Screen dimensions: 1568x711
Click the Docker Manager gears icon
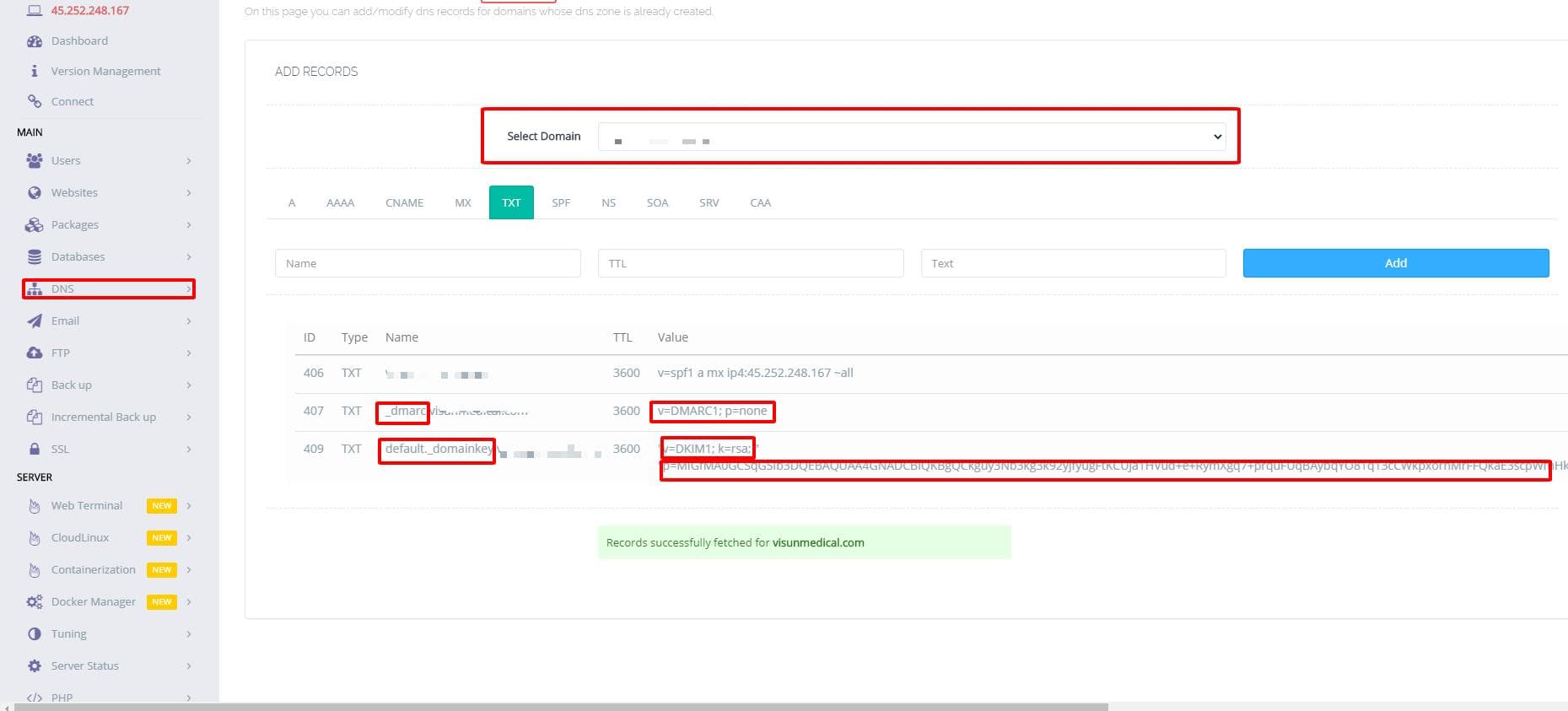[35, 601]
